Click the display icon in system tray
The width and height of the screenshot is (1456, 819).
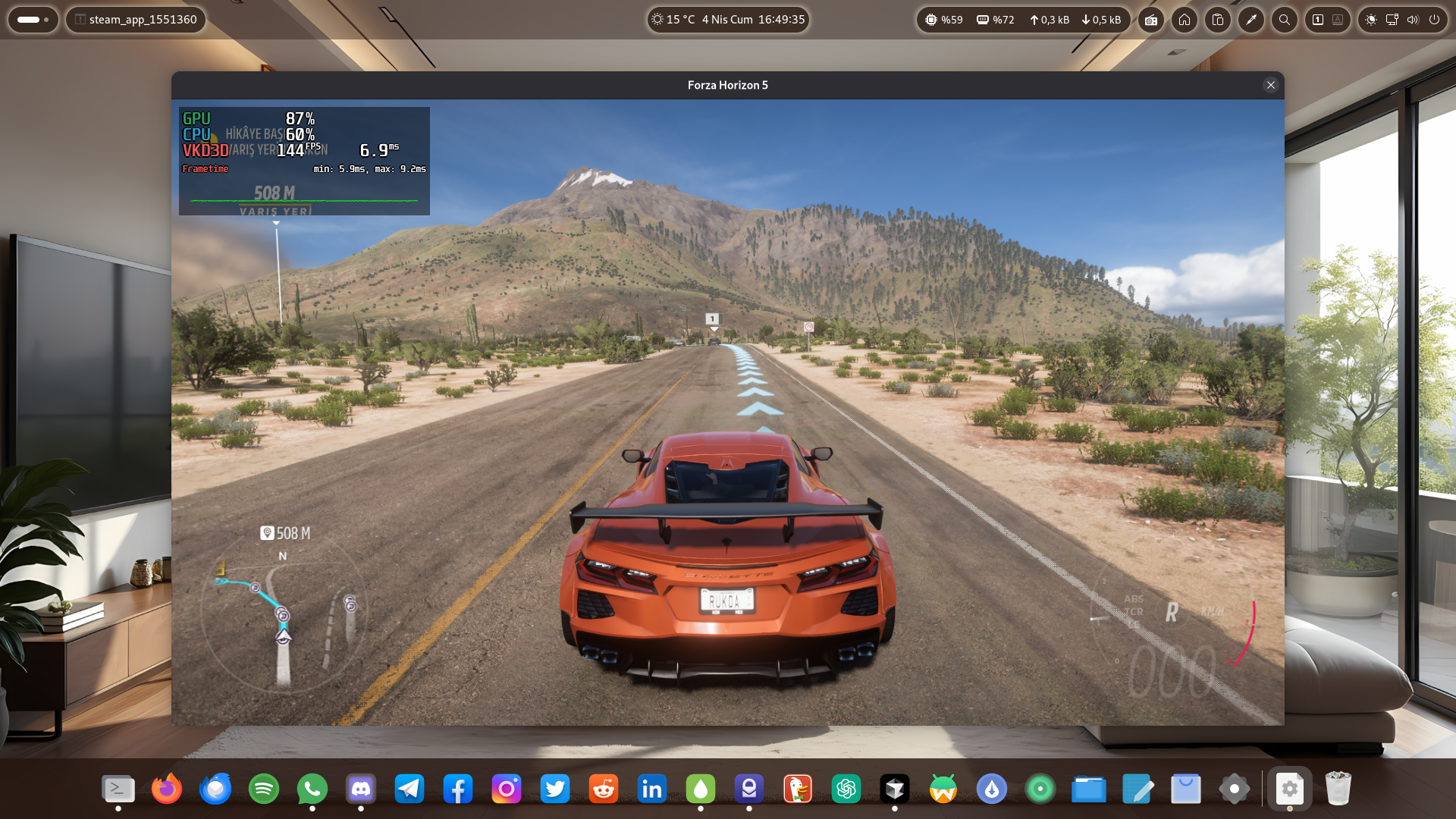1392,20
